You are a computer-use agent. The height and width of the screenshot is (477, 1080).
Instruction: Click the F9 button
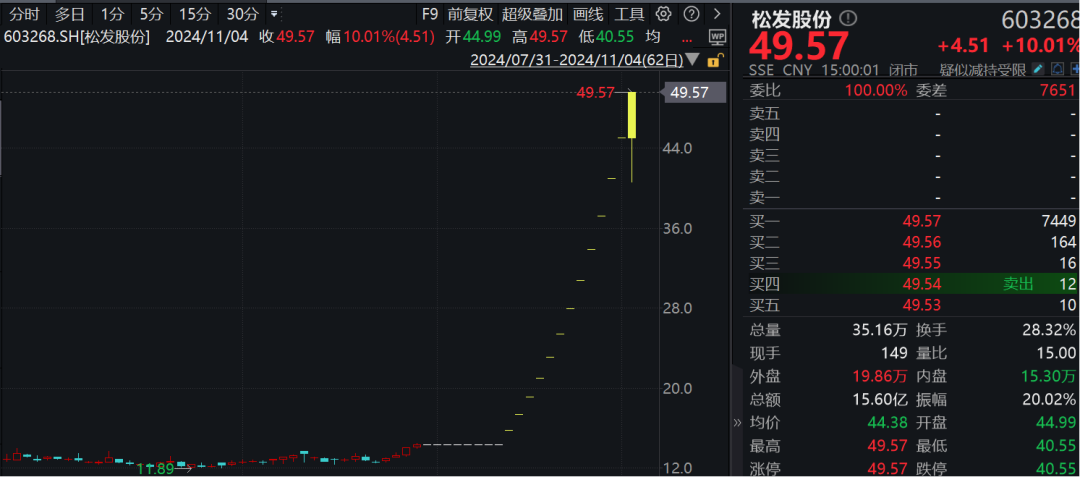(429, 14)
